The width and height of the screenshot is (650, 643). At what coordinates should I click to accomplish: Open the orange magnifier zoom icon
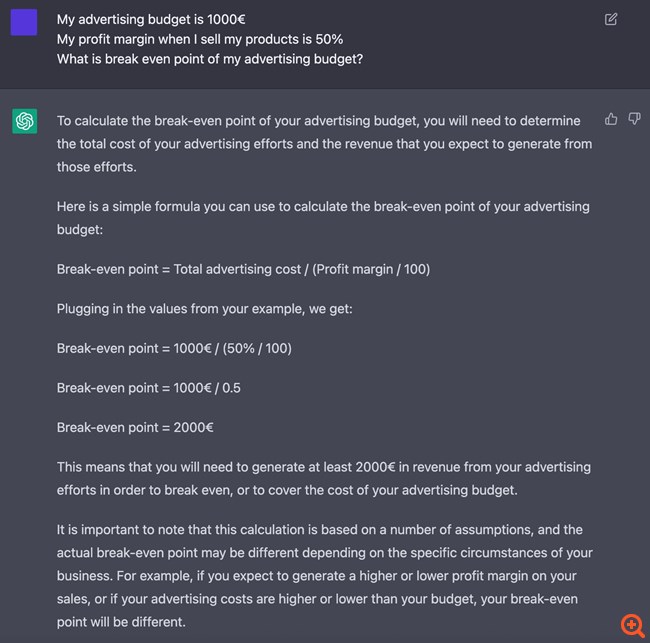(x=632, y=625)
